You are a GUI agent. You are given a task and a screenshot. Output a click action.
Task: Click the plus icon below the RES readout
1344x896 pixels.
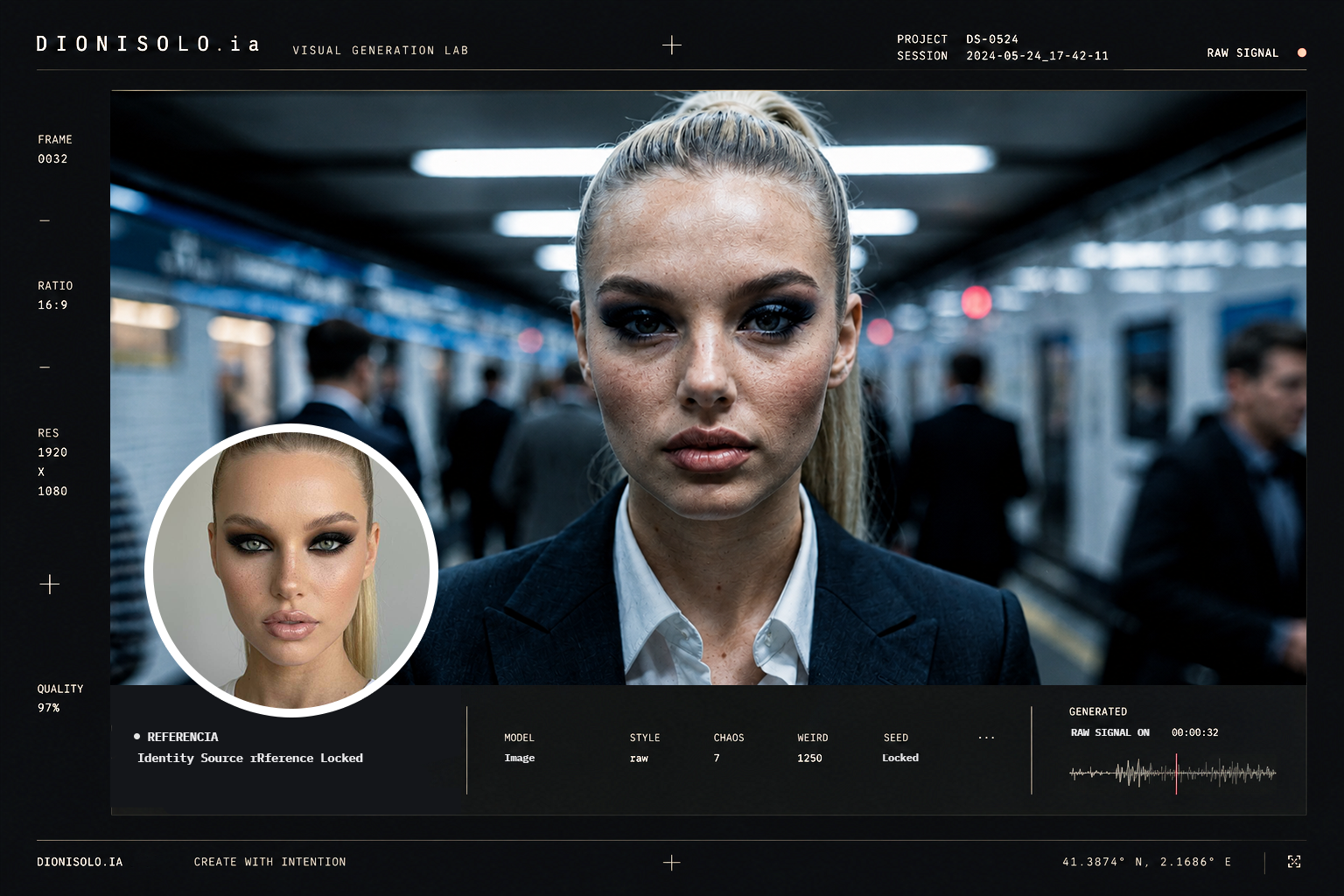coord(50,584)
